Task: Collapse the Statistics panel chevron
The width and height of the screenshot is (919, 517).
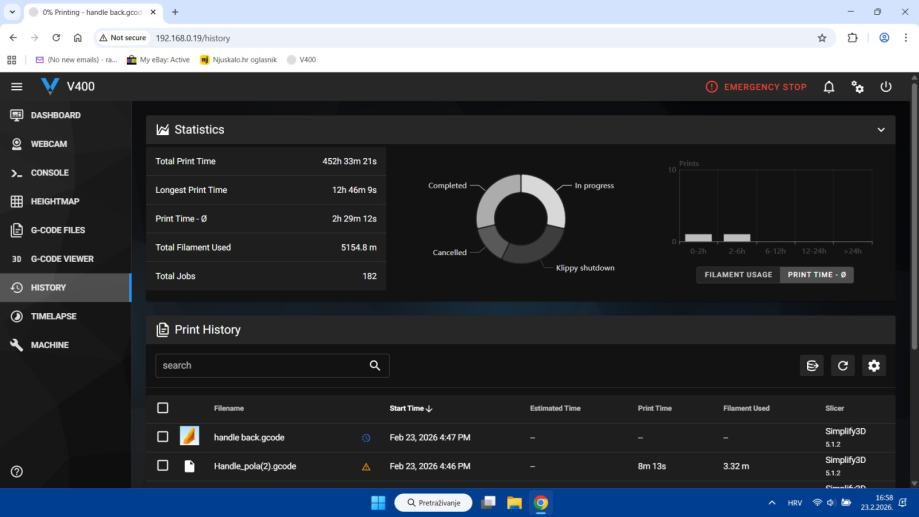Action: (881, 130)
